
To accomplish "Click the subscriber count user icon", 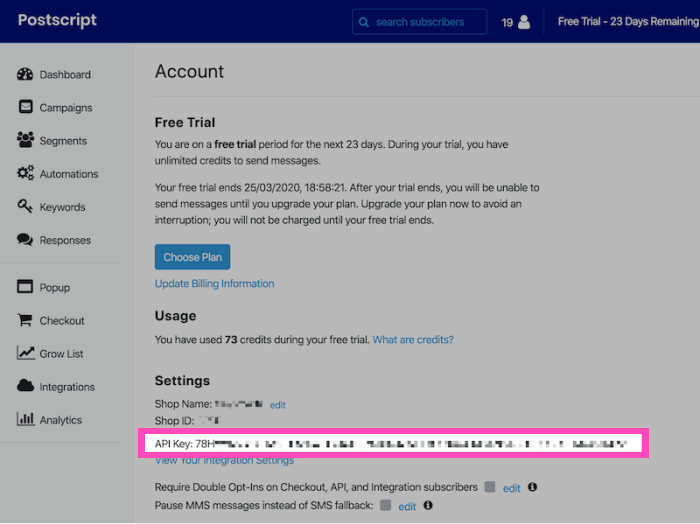I will point(523,22).
